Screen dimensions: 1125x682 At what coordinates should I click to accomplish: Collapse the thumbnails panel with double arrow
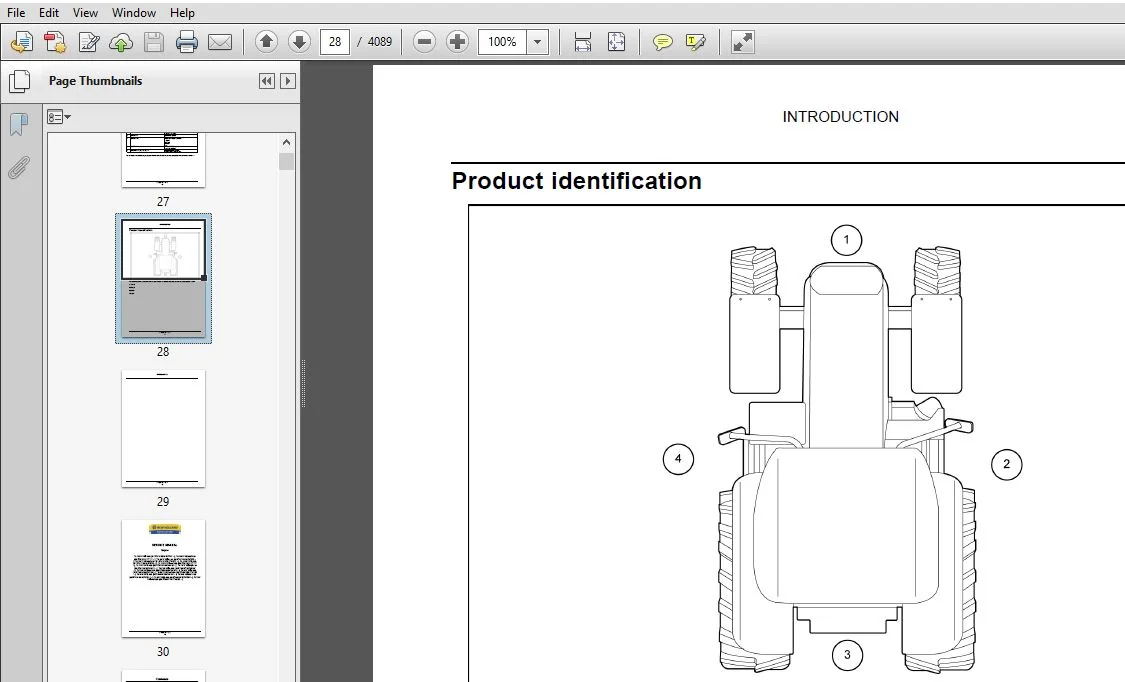tap(266, 81)
